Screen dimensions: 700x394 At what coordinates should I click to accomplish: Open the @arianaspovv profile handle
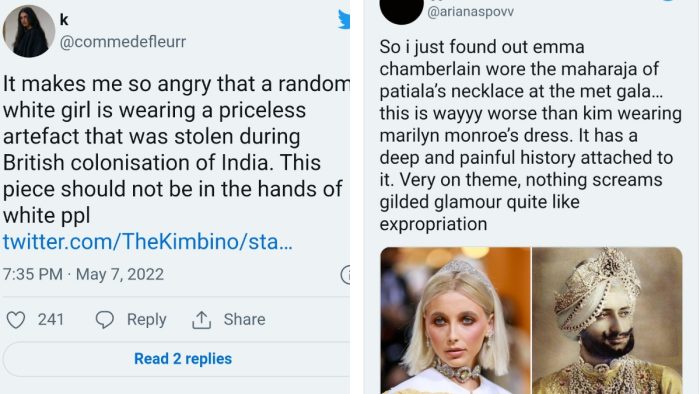(x=471, y=12)
